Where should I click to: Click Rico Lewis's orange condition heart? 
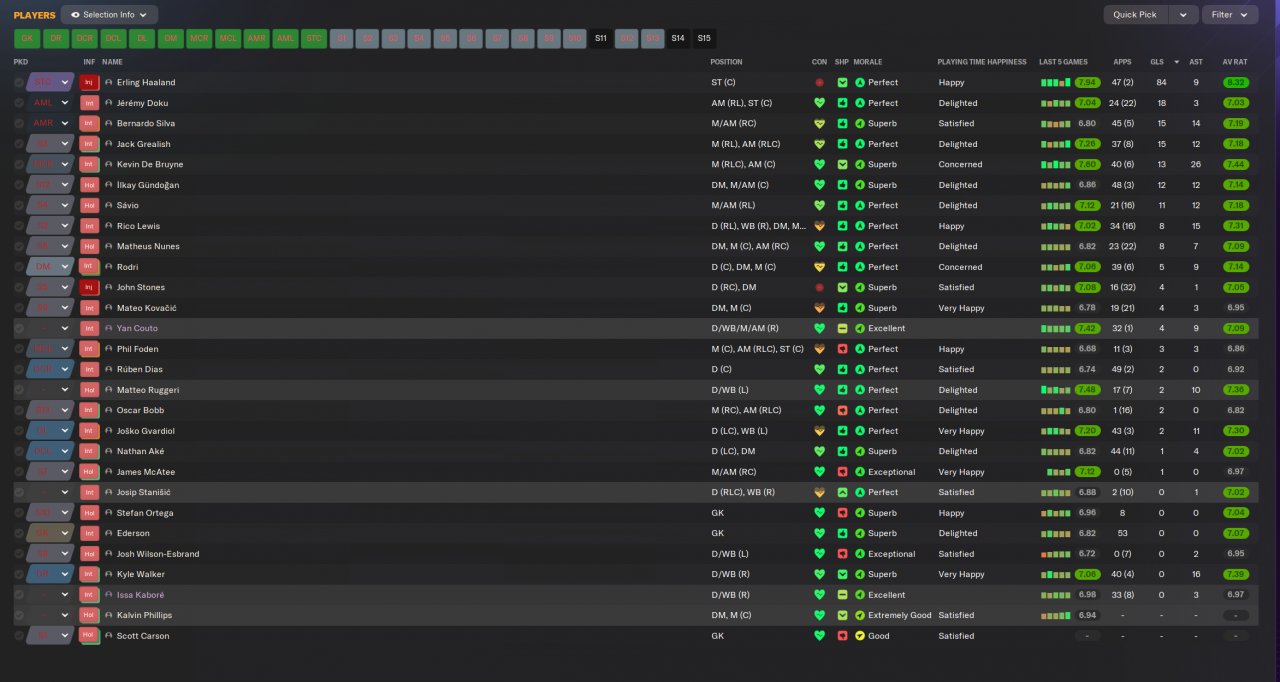[820, 226]
